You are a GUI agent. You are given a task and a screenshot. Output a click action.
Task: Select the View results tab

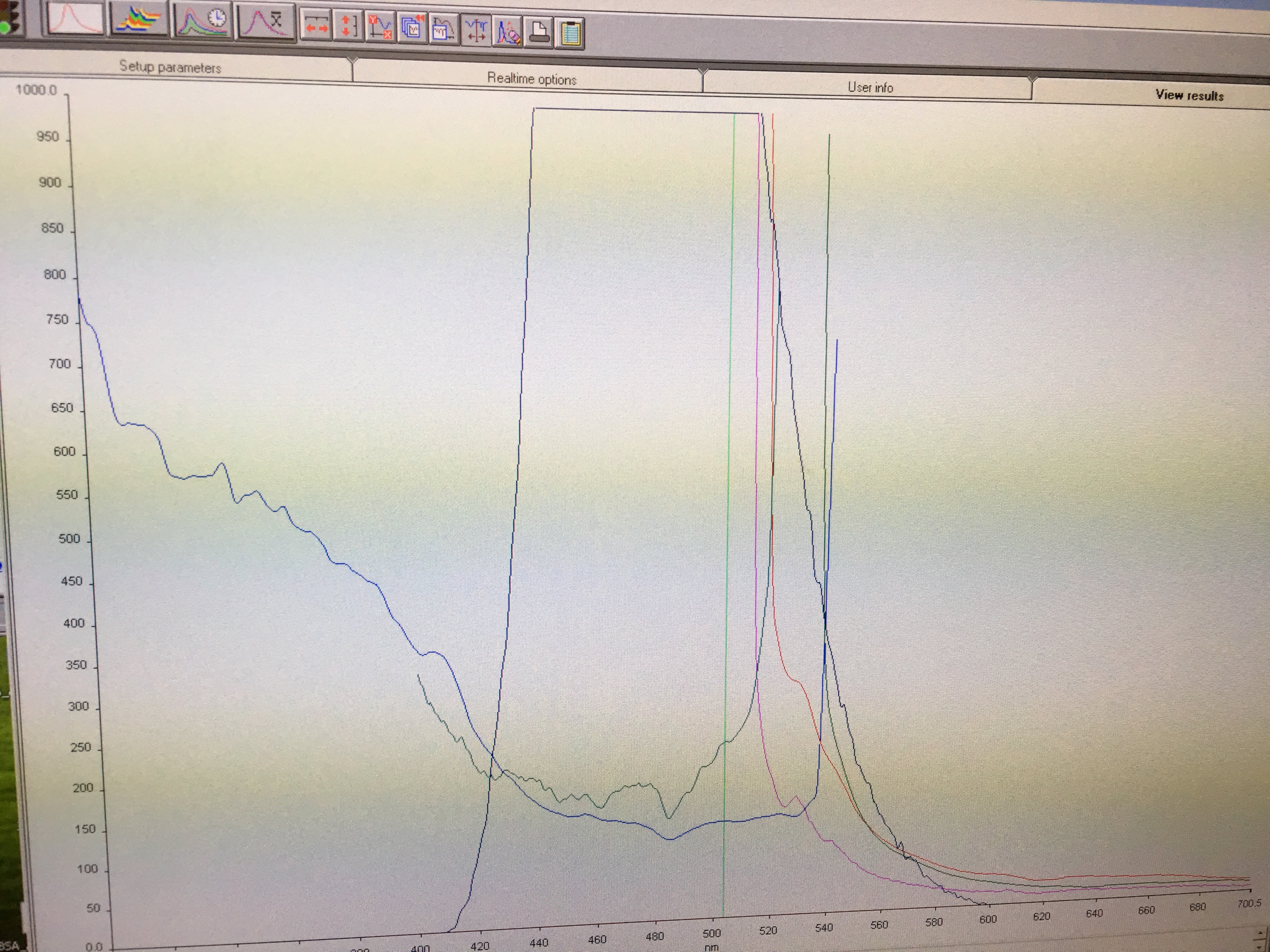coord(1189,95)
